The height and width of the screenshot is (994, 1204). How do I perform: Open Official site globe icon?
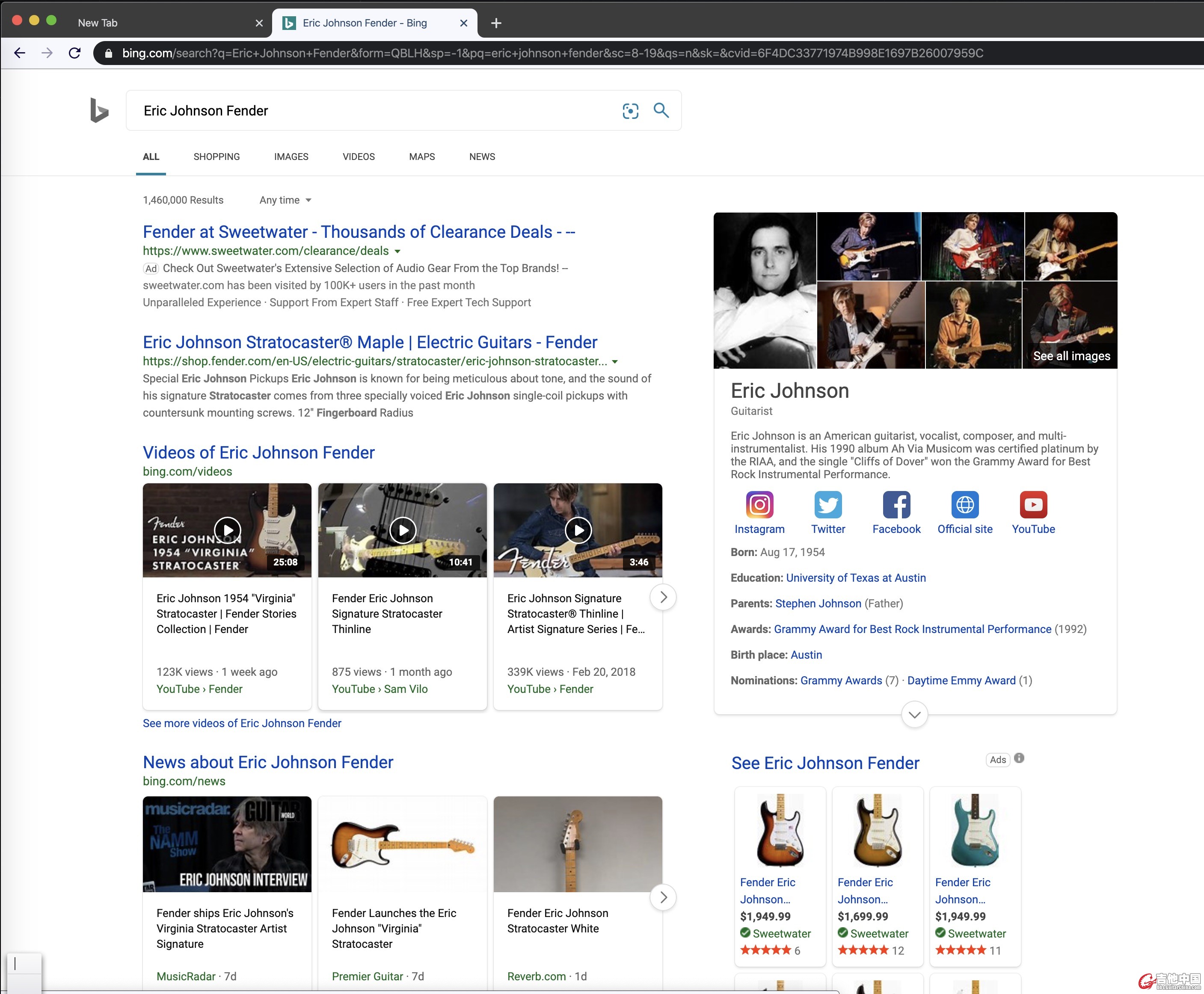point(964,504)
